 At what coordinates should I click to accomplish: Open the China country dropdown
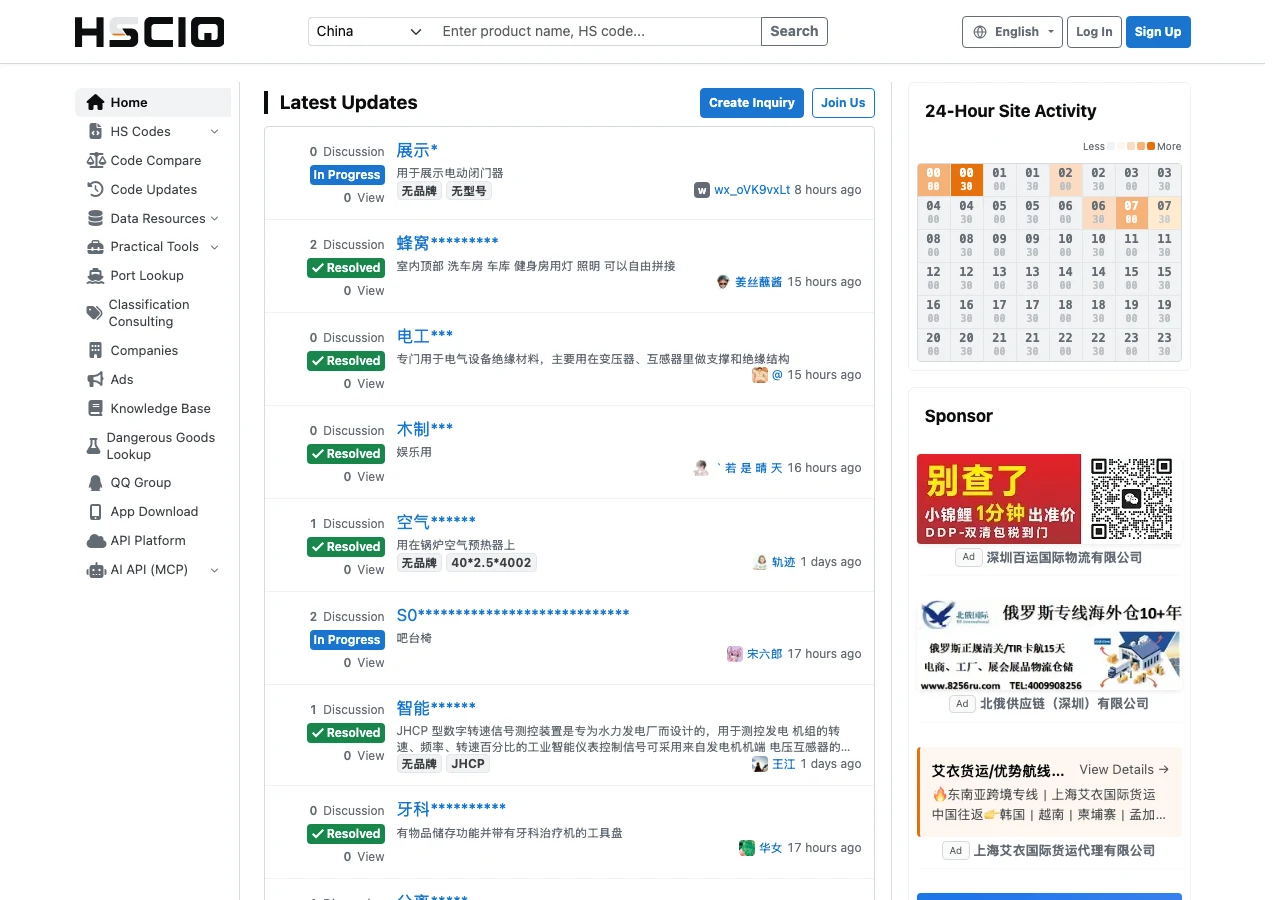(369, 31)
